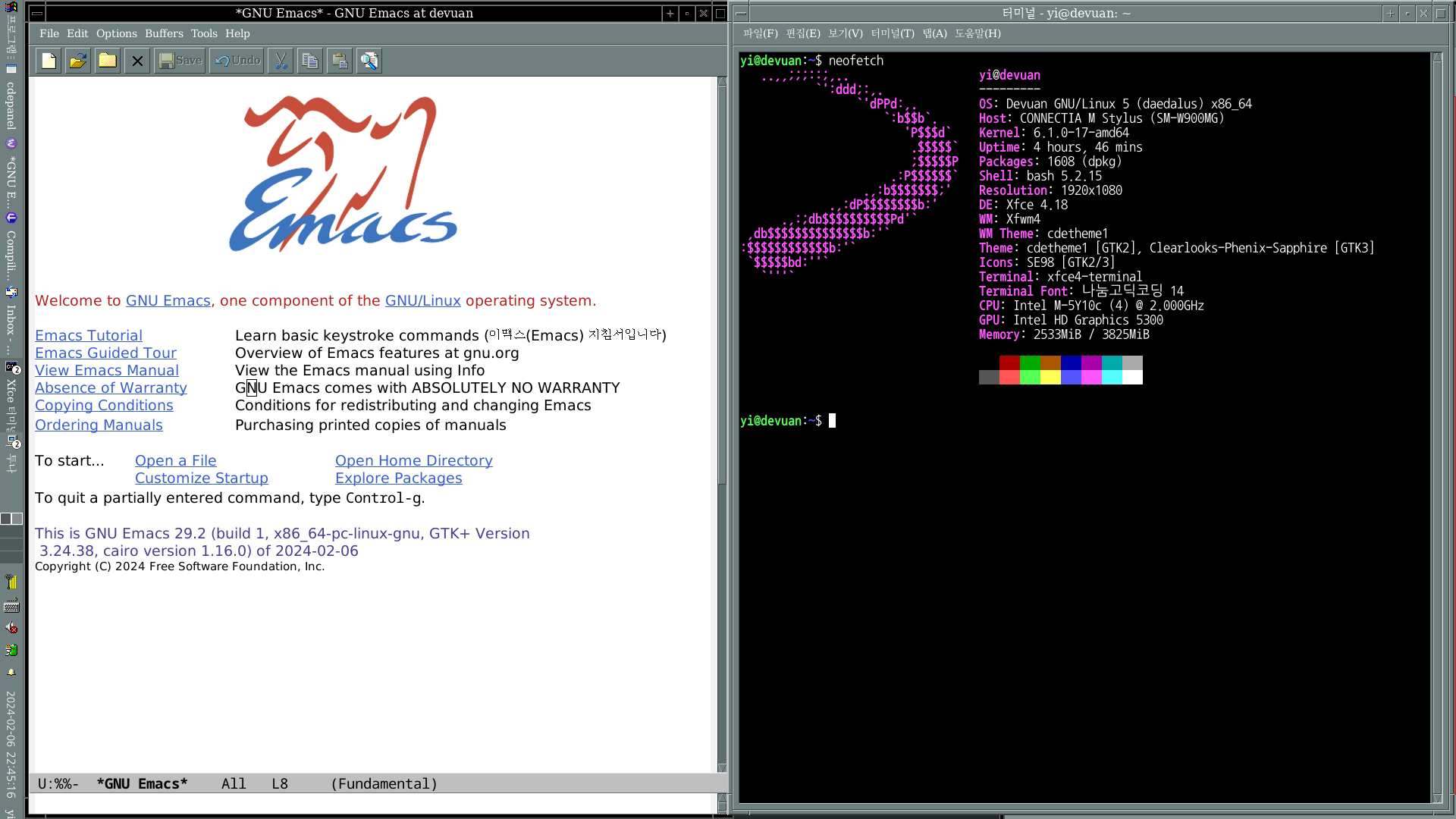Click the keyboard icon in the left panel
Image resolution: width=1456 pixels, height=819 pixels.
[11, 607]
